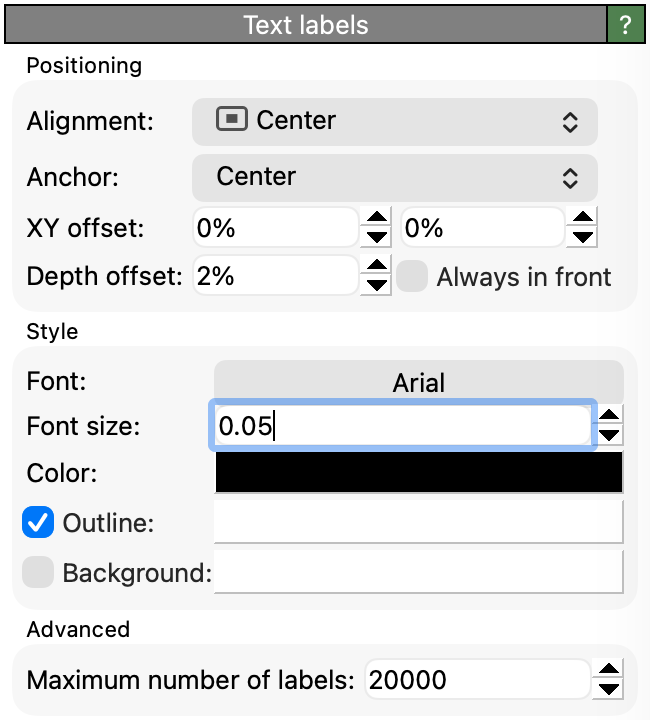The width and height of the screenshot is (650, 720).
Task: Increase the first XY offset value
Action: tap(376, 217)
